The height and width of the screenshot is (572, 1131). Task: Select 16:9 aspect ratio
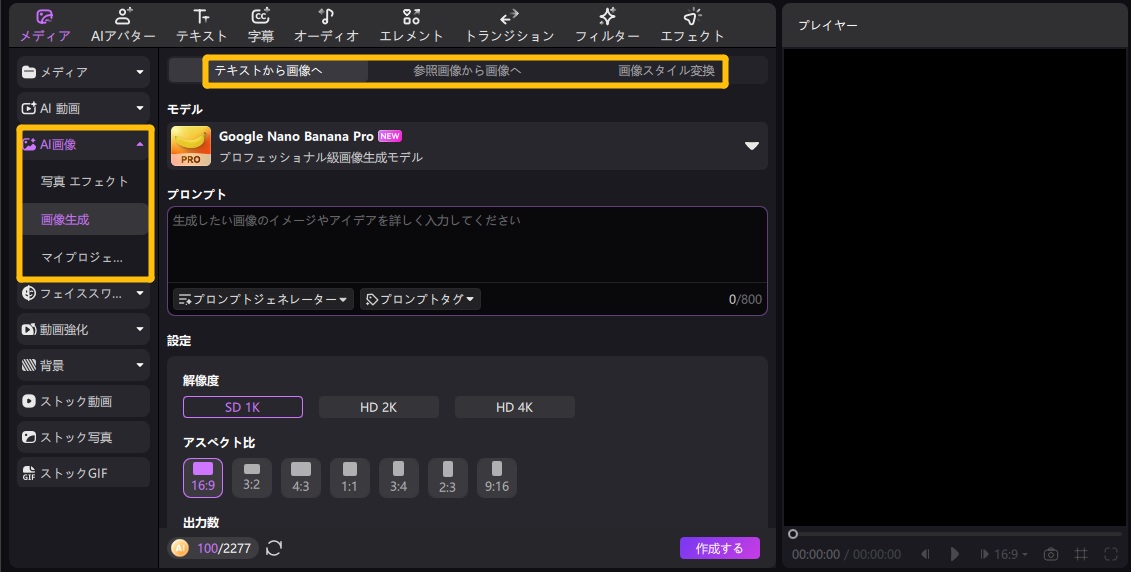pos(203,478)
